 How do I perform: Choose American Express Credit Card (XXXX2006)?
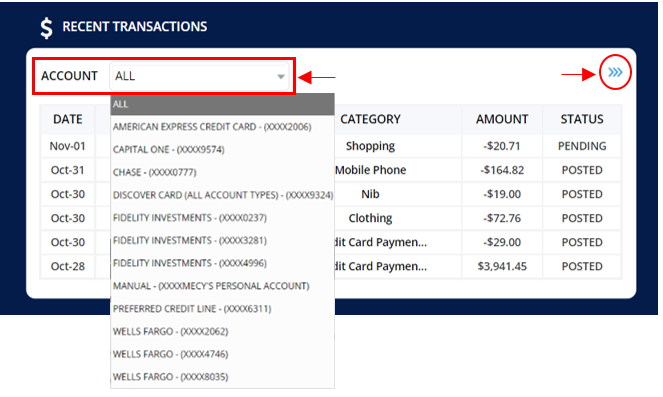(x=222, y=127)
